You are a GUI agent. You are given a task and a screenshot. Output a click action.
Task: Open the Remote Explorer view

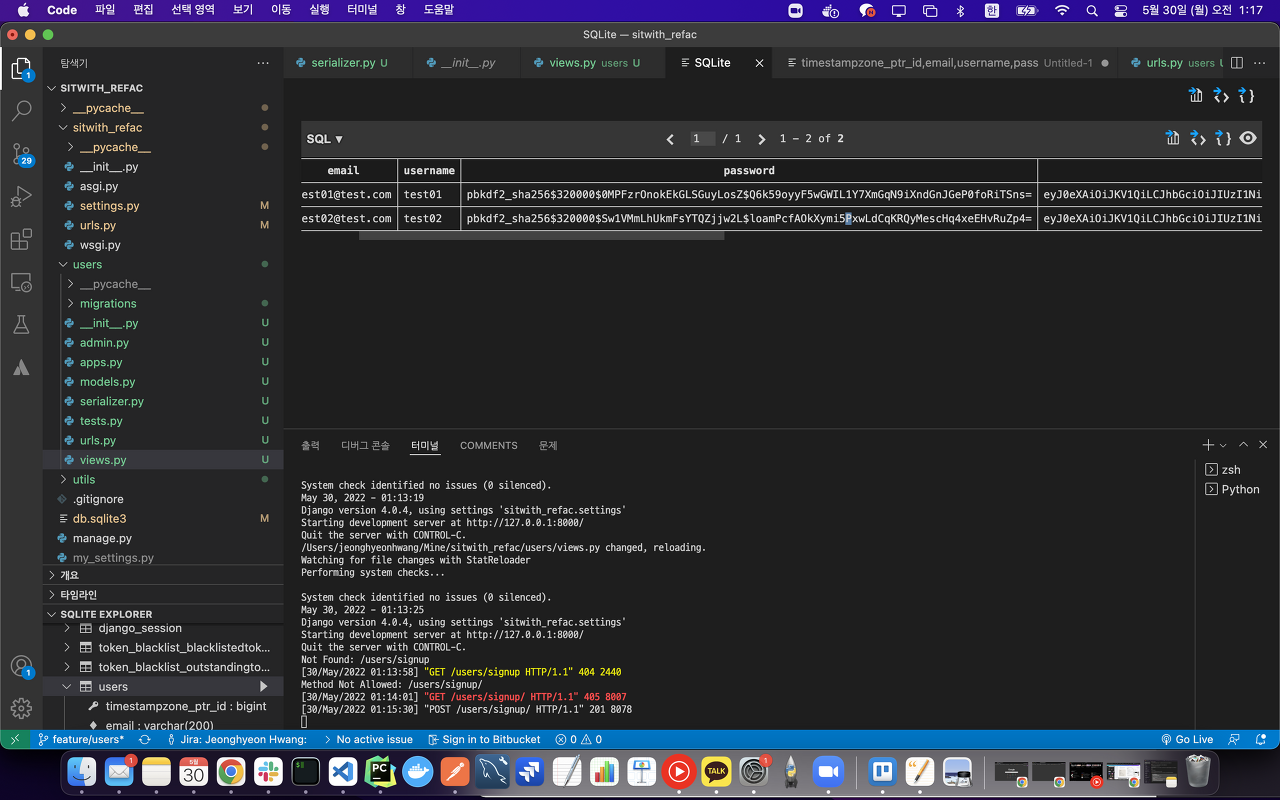(21, 283)
